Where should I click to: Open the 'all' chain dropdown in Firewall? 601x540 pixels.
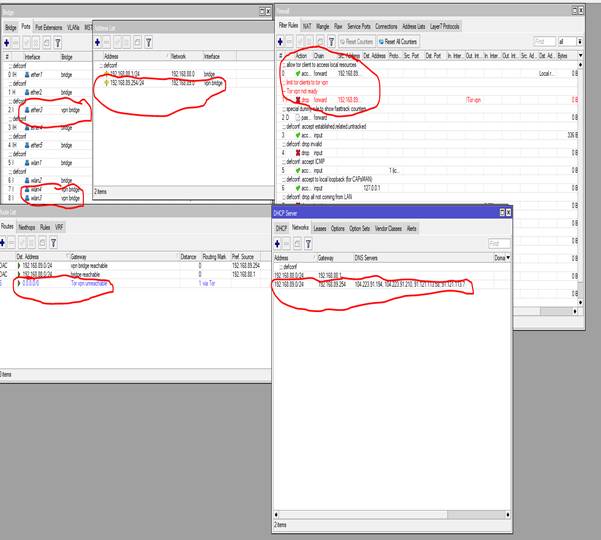(x=580, y=41)
